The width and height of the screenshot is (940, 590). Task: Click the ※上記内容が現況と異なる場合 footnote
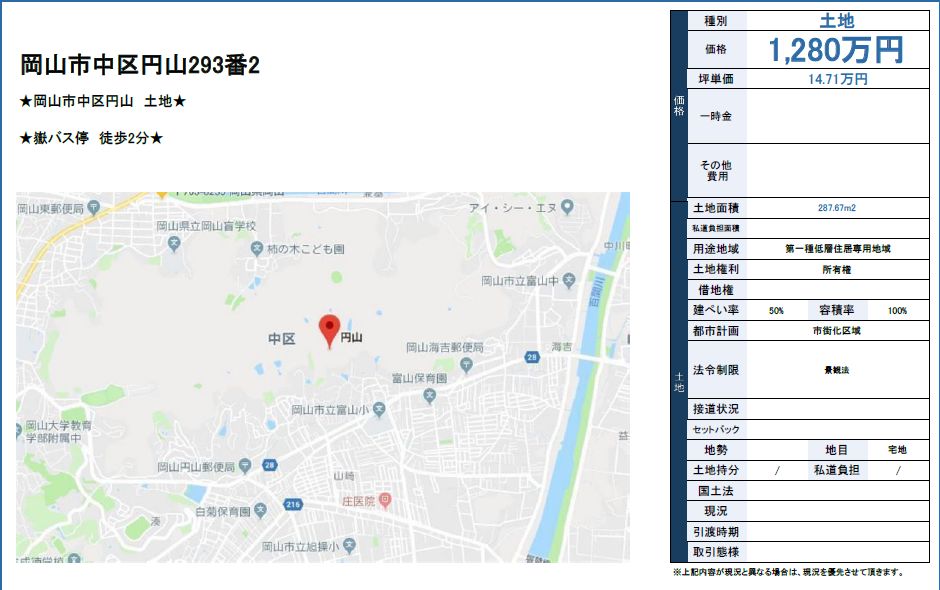coord(789,572)
